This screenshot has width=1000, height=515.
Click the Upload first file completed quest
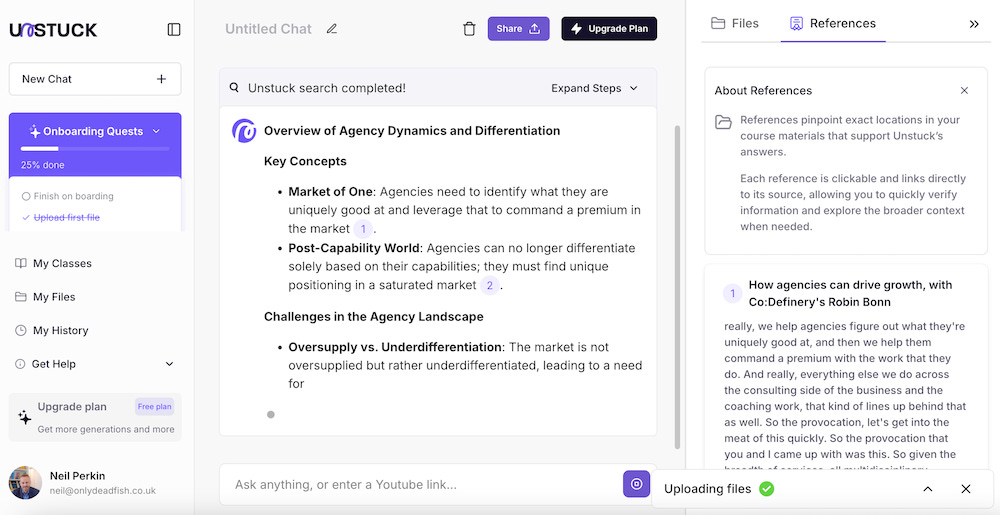click(61, 217)
